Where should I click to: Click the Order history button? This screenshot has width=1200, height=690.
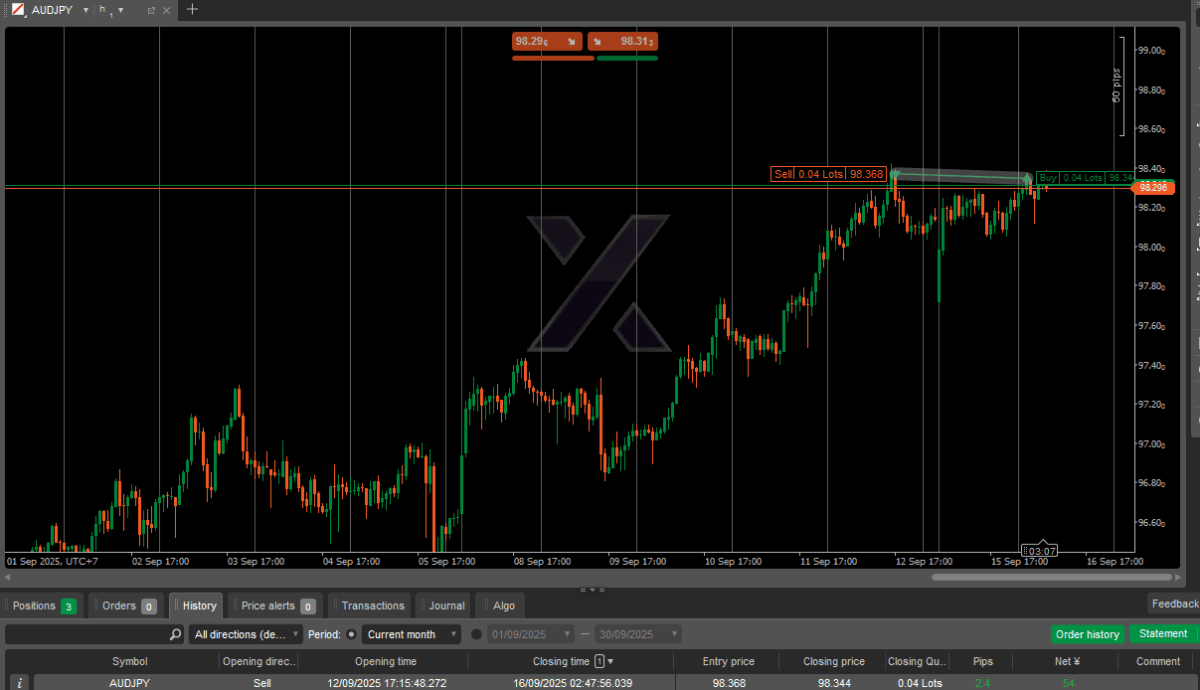(1087, 634)
